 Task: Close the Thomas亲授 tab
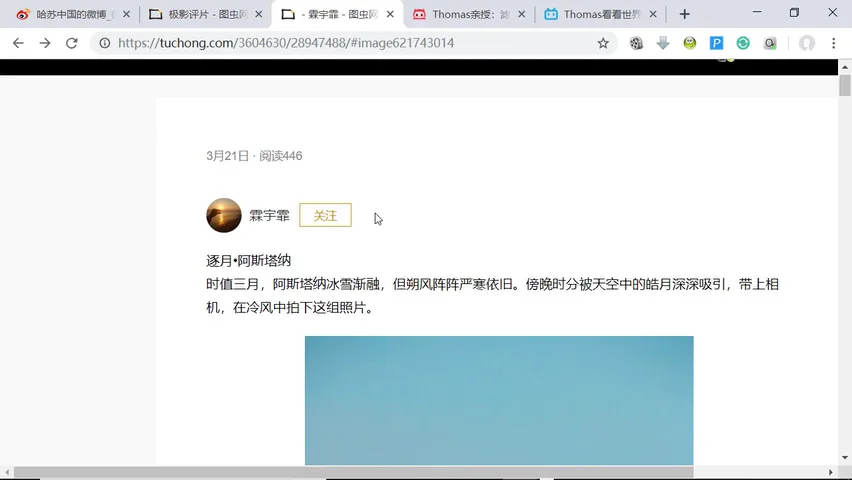pos(522,14)
